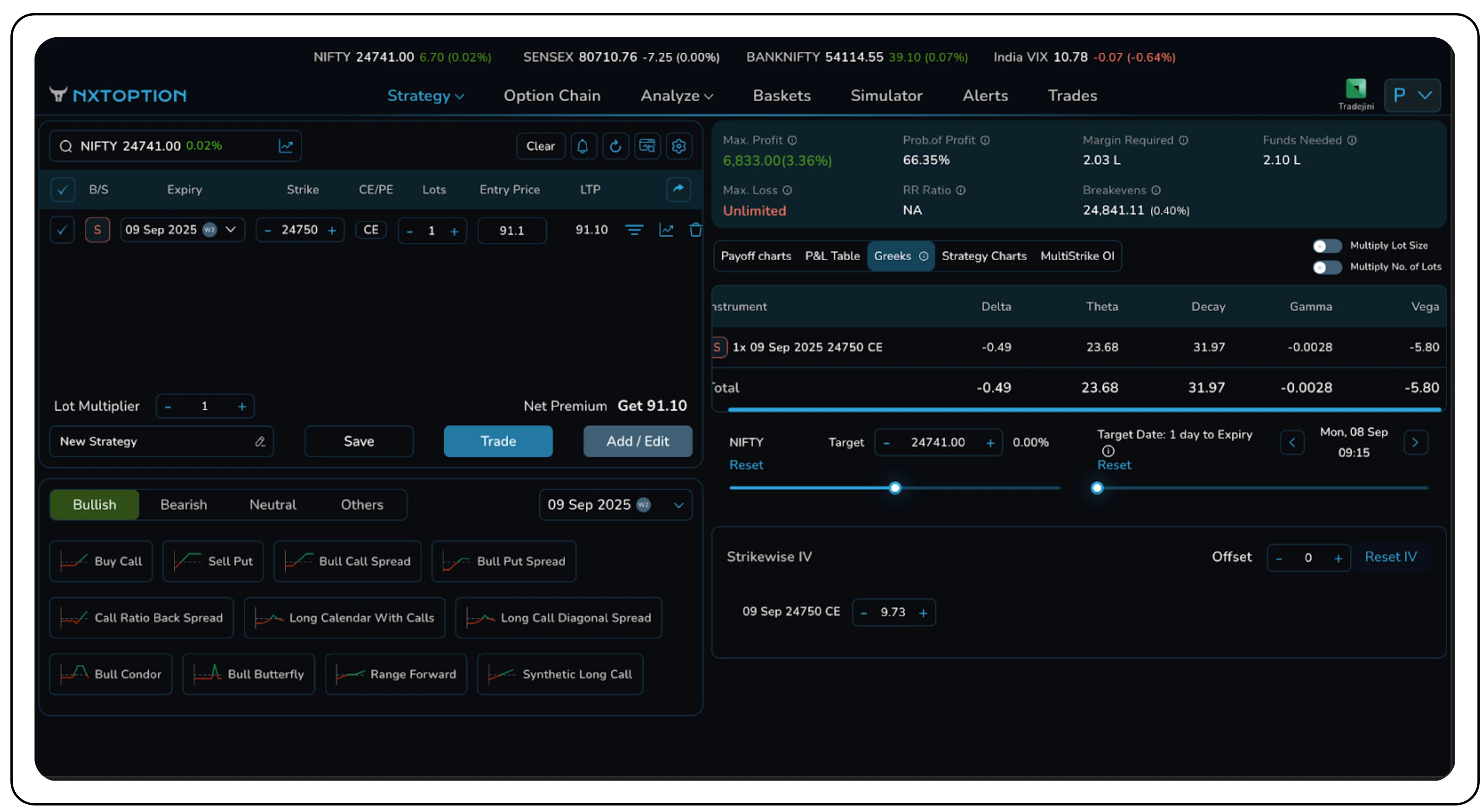Viewport: 1484px width, 812px height.
Task: Click the pencil icon to edit New Strategy name
Action: point(260,441)
